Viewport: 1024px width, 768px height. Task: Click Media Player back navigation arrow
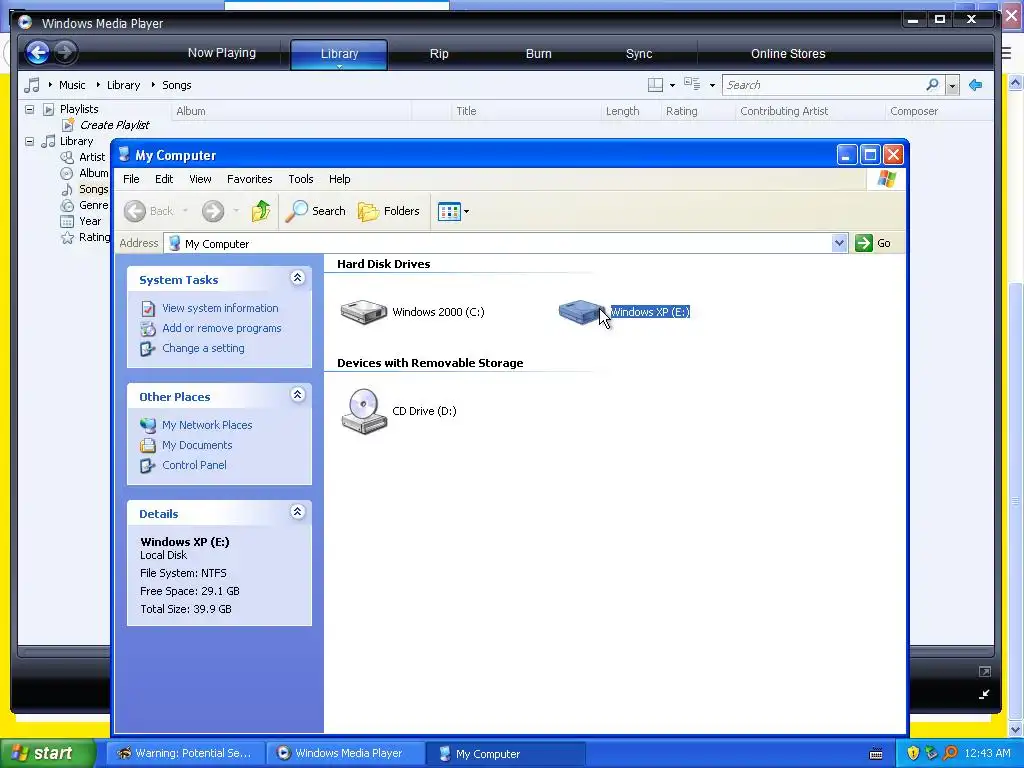pyautogui.click(x=38, y=52)
